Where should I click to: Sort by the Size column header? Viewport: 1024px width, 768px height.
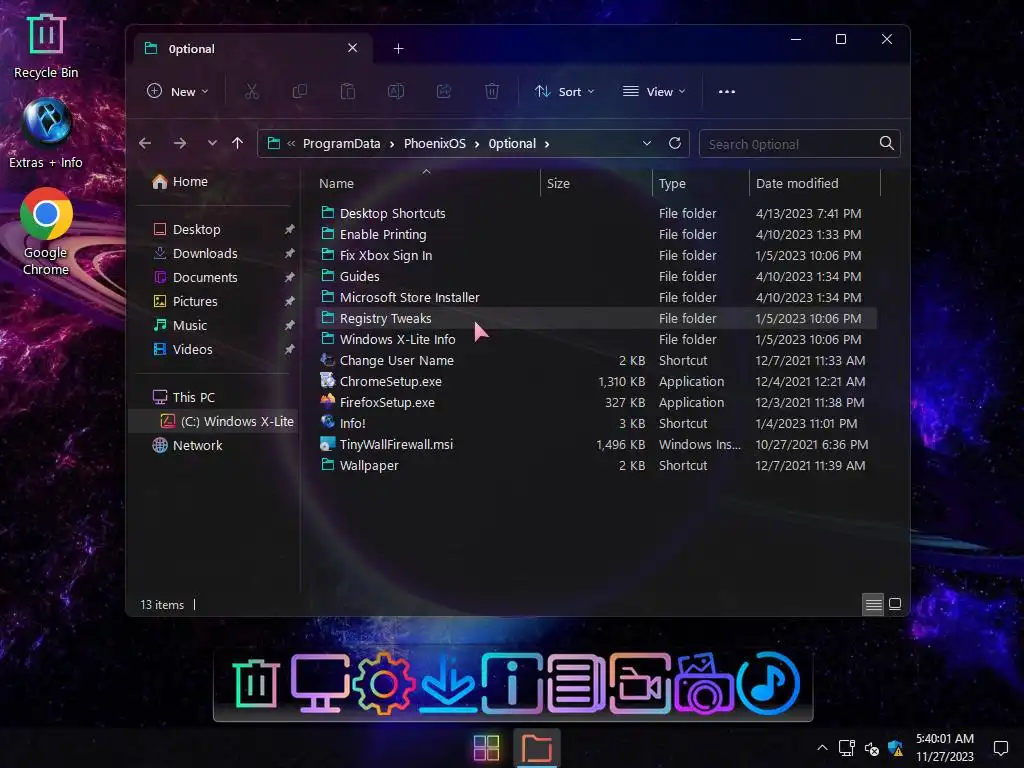596,184
